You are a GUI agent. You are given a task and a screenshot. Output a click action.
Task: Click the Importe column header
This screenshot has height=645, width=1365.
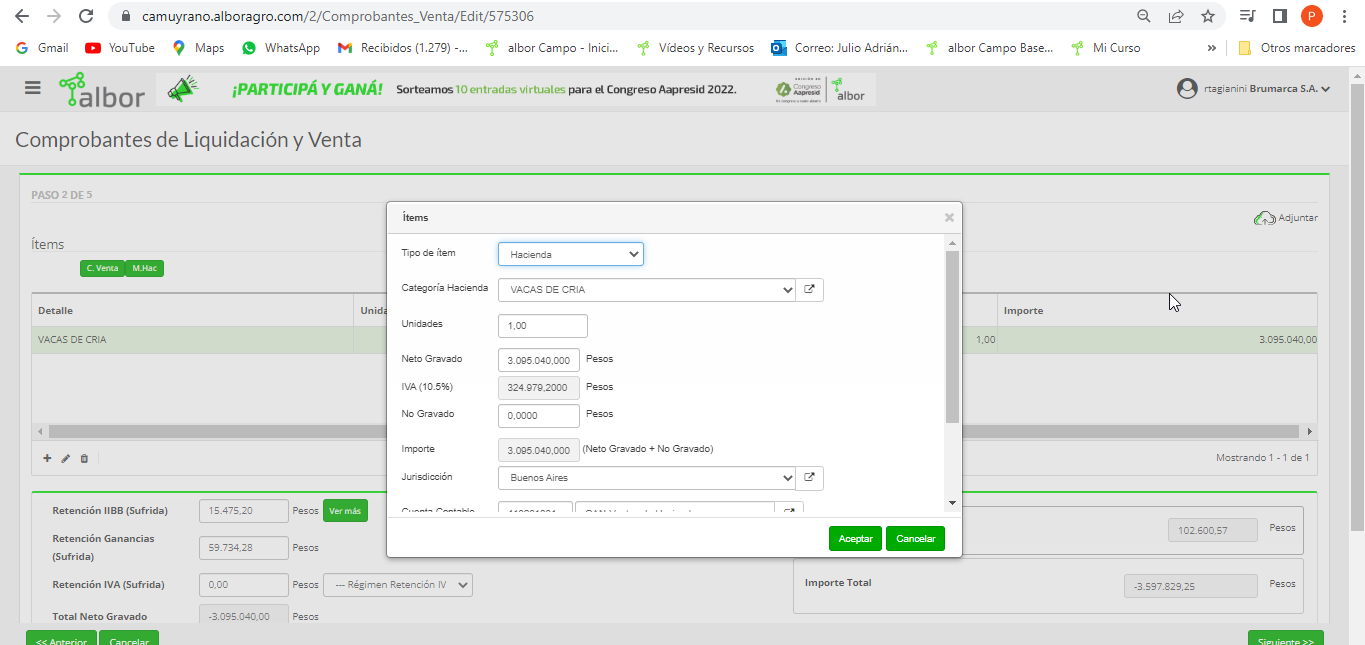tap(1157, 311)
